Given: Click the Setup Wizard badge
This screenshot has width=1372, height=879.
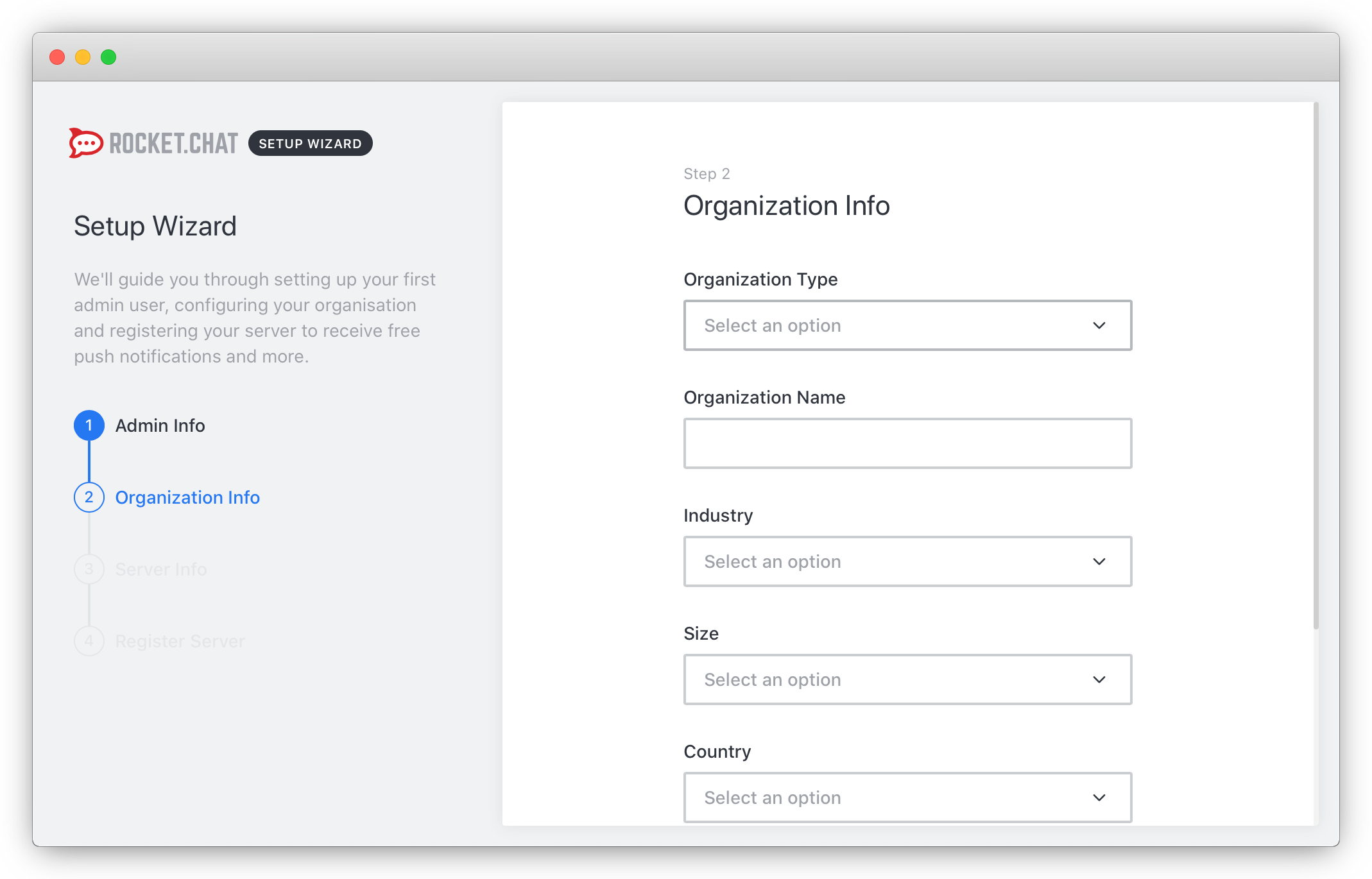Looking at the screenshot, I should (310, 143).
